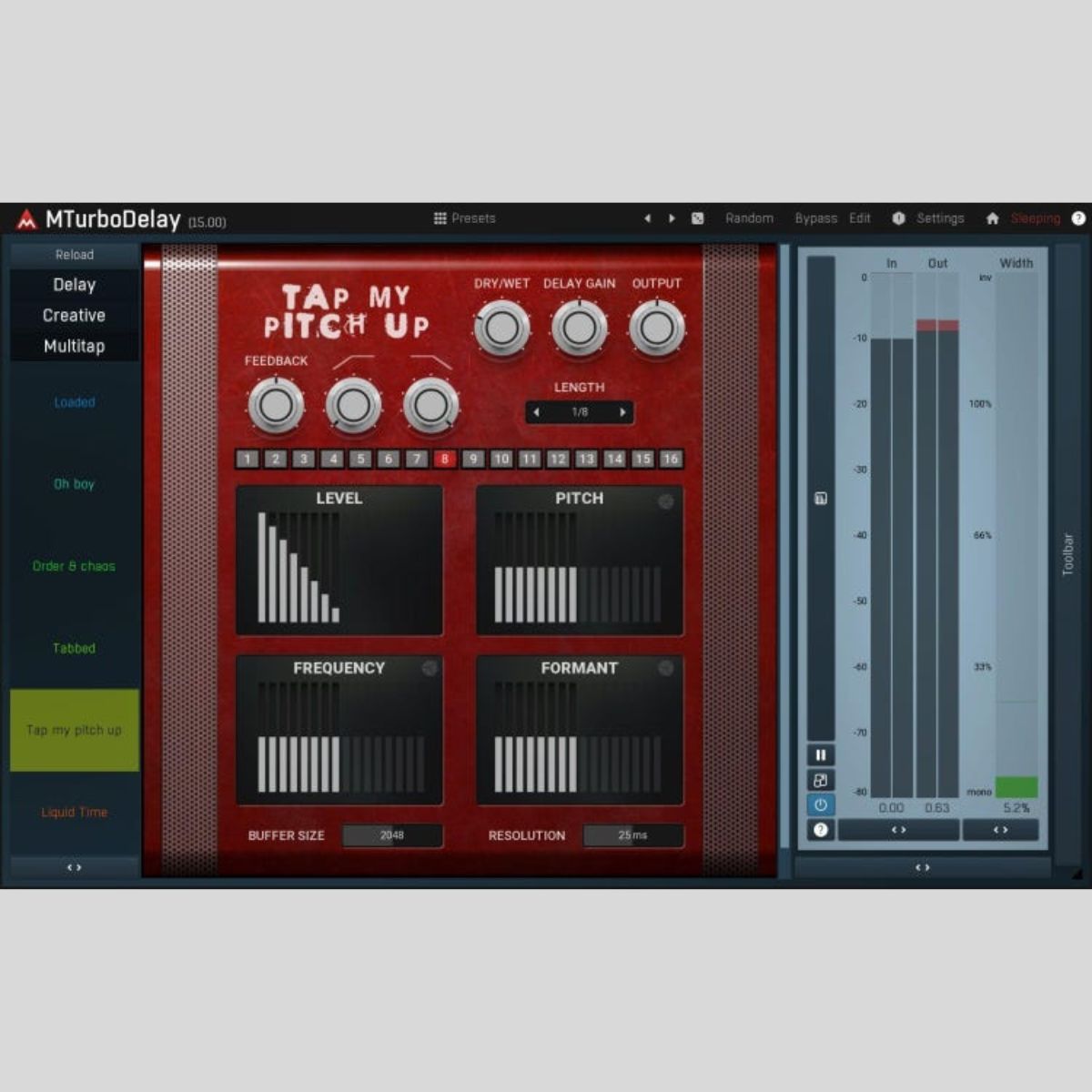This screenshot has width=1092, height=1092.
Task: Click the LENGTH 1/8 value display
Action: pyautogui.click(x=580, y=412)
